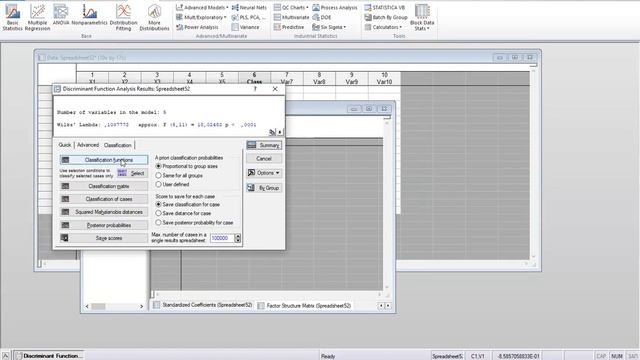
Task: Show Classification of cases
Action: [104, 199]
